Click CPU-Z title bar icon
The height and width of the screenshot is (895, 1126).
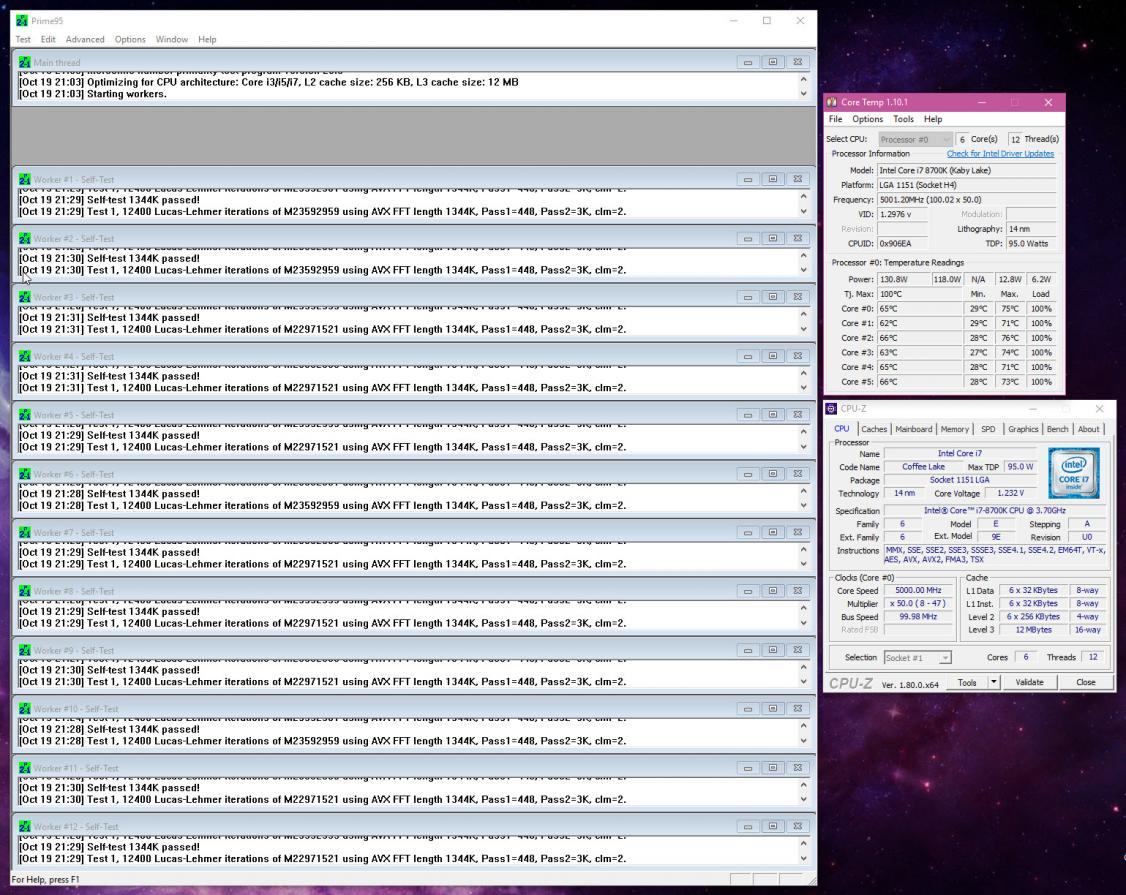pos(832,409)
